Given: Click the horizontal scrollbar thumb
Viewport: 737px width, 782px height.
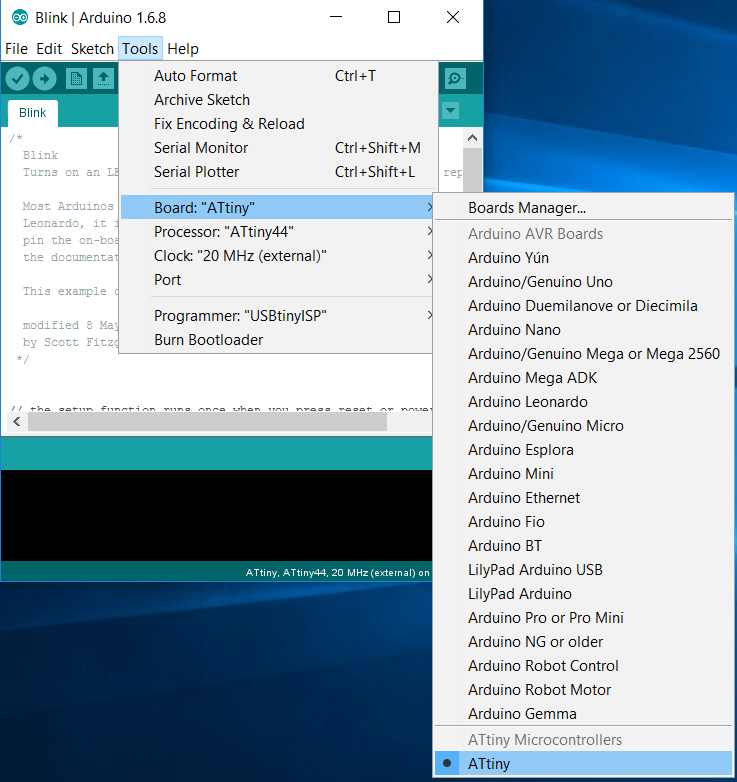Looking at the screenshot, I should click(207, 422).
